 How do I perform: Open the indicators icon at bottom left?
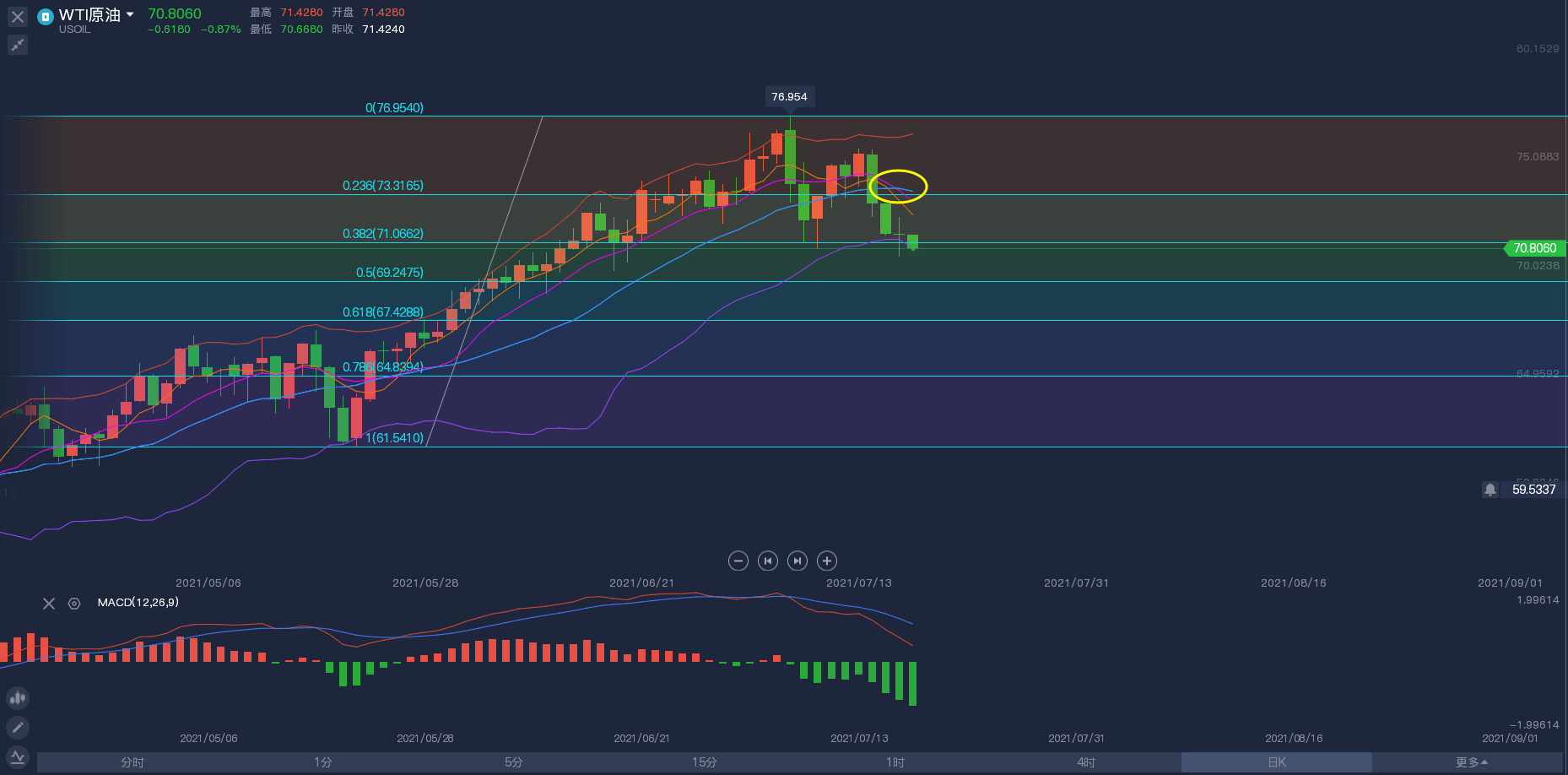click(x=18, y=757)
